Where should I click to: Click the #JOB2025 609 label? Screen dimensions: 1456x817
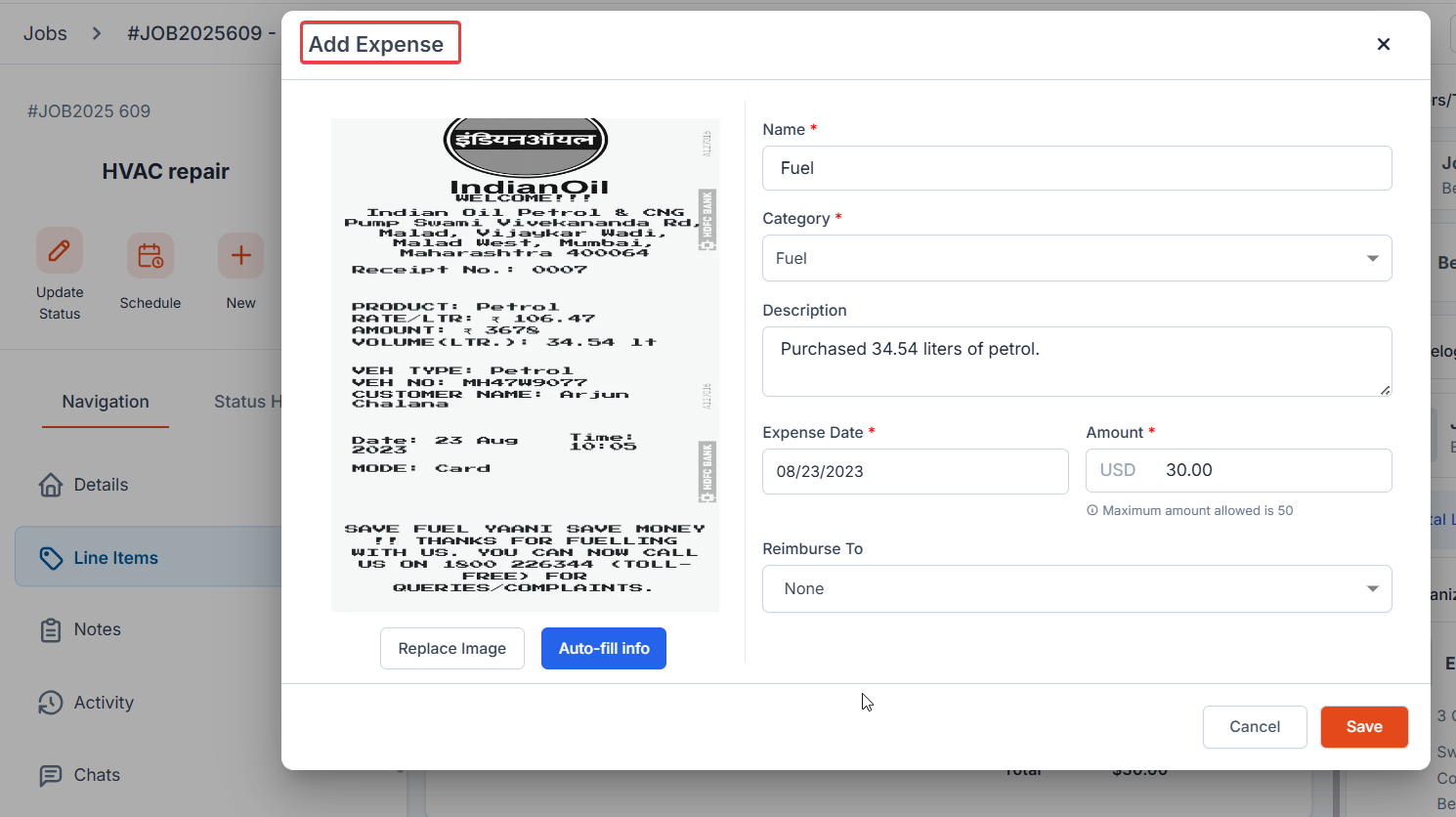pos(89,111)
